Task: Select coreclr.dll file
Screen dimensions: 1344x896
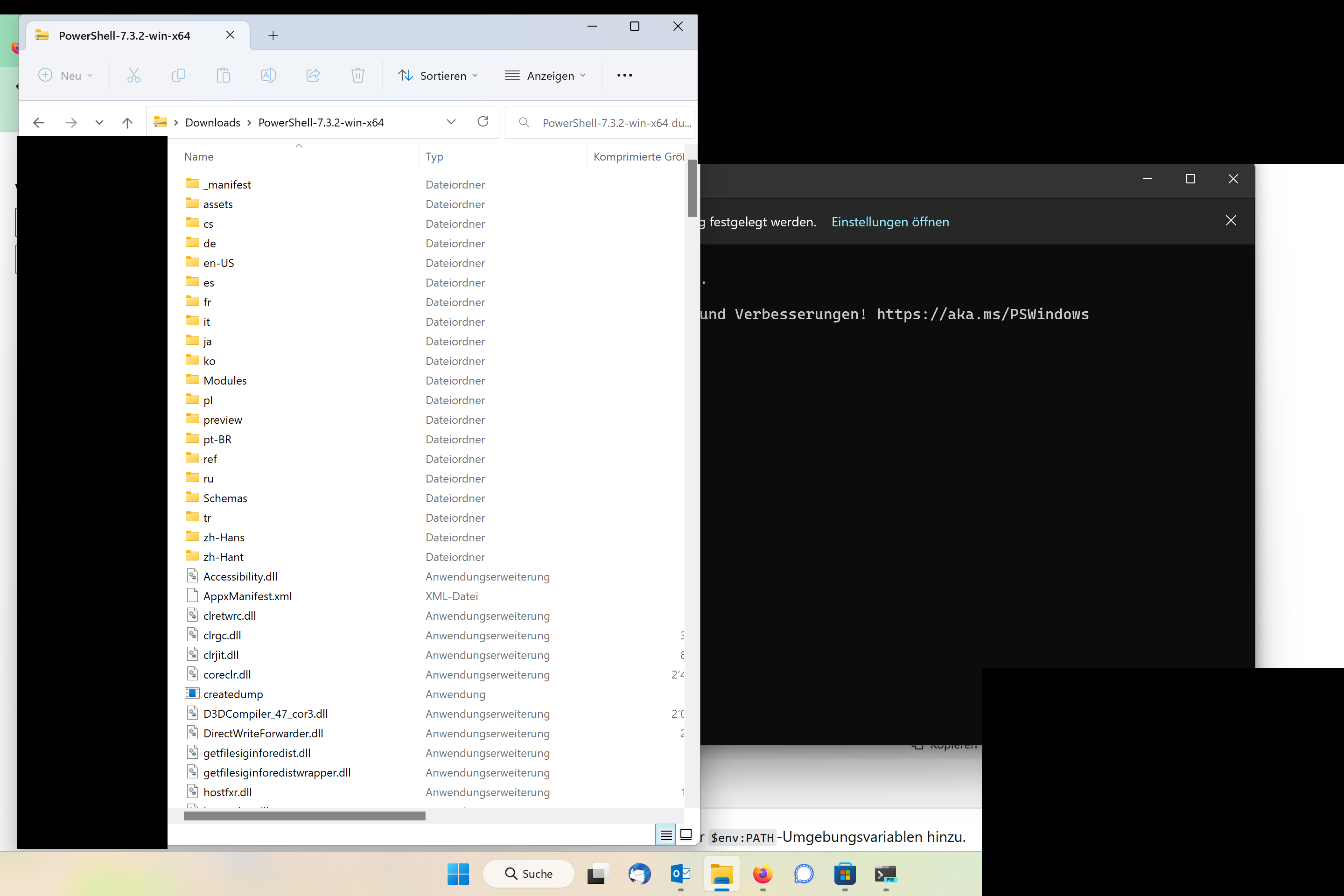Action: coord(227,674)
